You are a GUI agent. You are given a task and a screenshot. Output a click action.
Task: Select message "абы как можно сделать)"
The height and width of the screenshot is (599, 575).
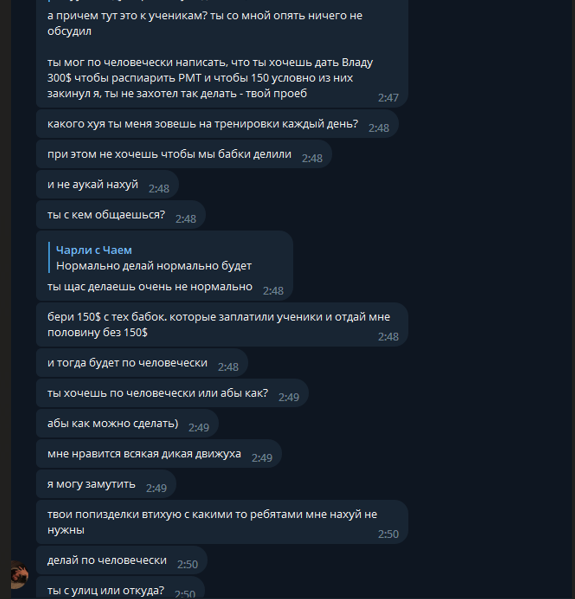127,424
